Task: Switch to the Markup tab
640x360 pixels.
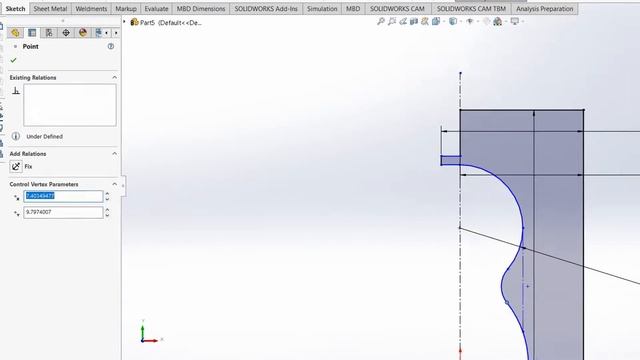Action: pos(126,9)
